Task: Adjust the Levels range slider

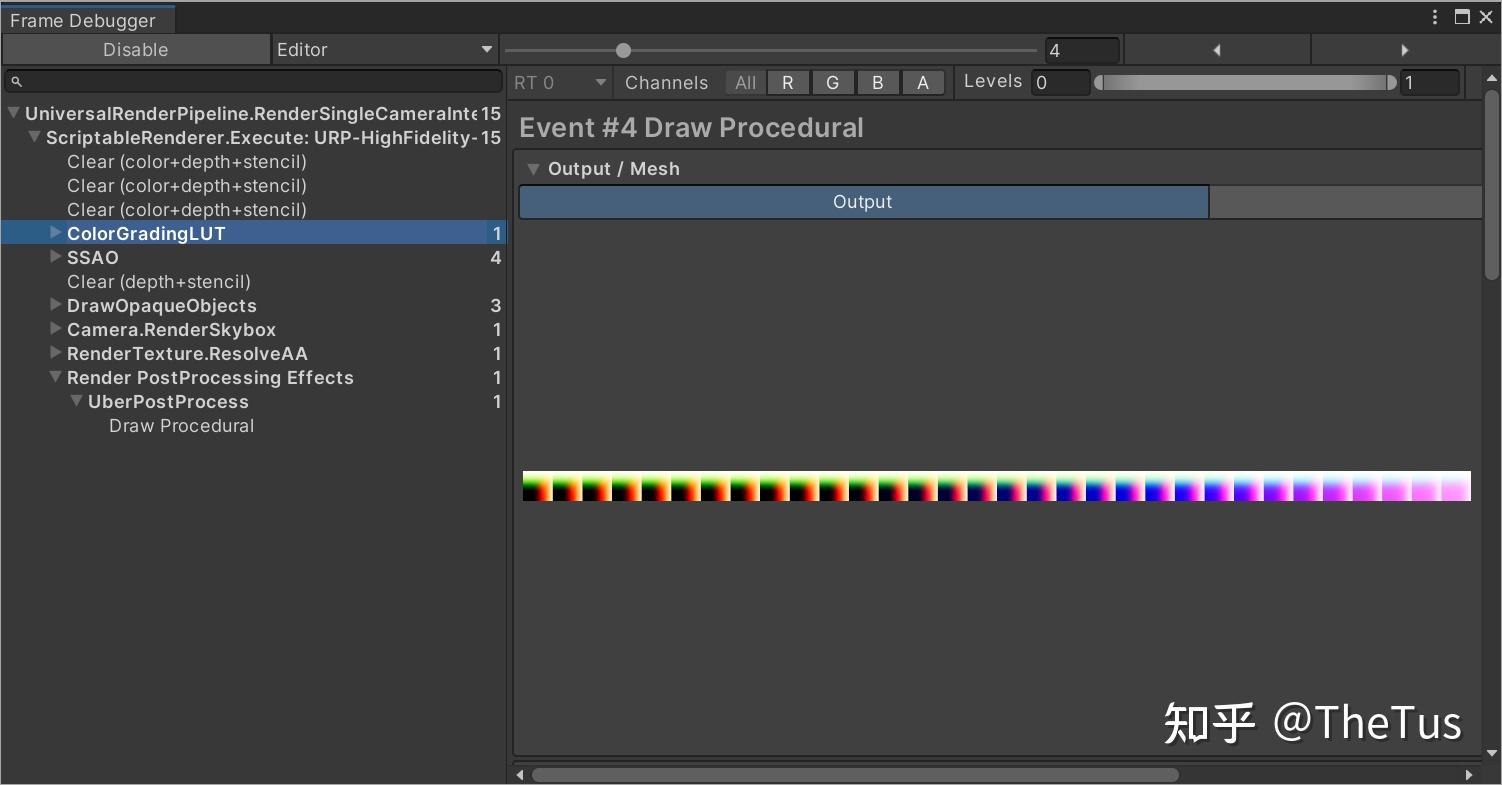Action: (x=1245, y=83)
